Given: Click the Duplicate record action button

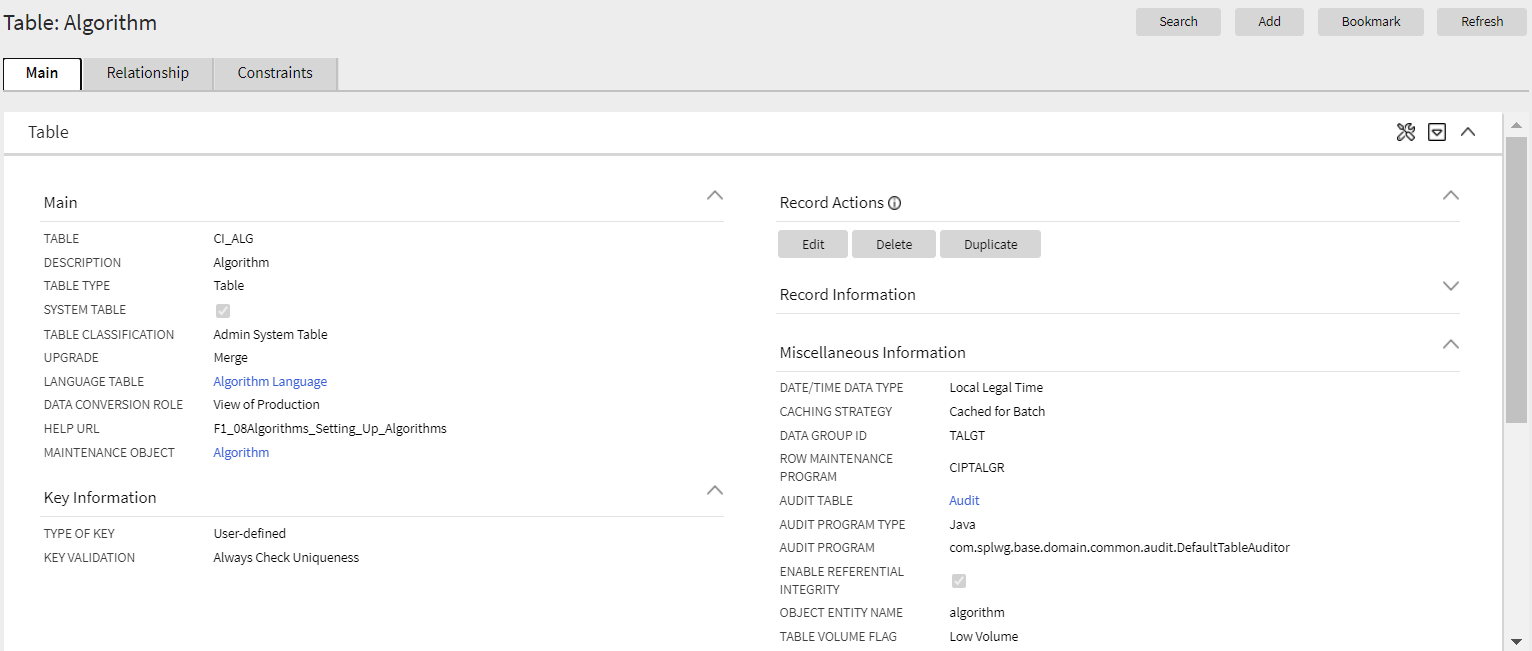Looking at the screenshot, I should pyautogui.click(x=990, y=243).
